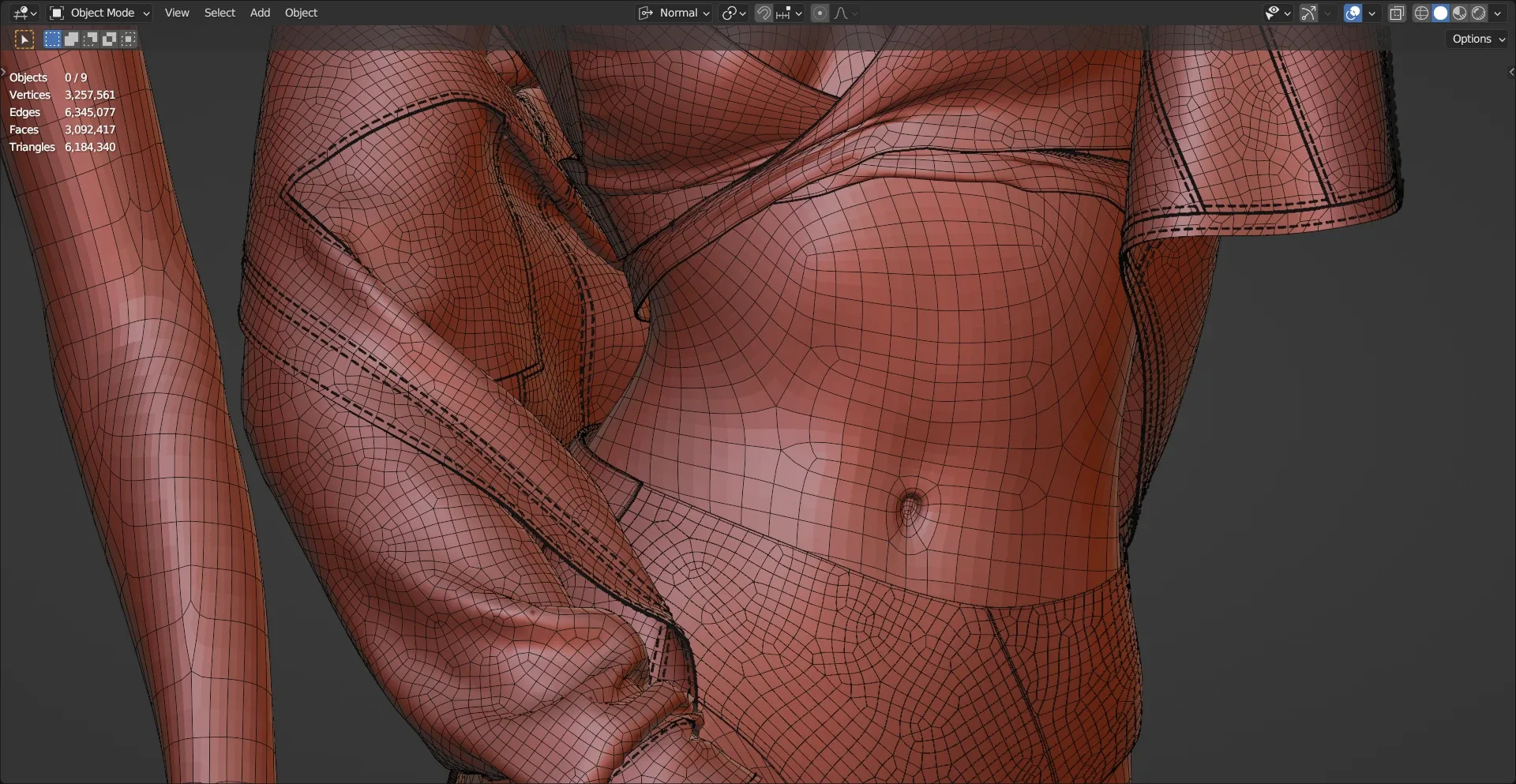The width and height of the screenshot is (1516, 784).
Task: Activate the Select Box tool icon
Action: click(24, 39)
